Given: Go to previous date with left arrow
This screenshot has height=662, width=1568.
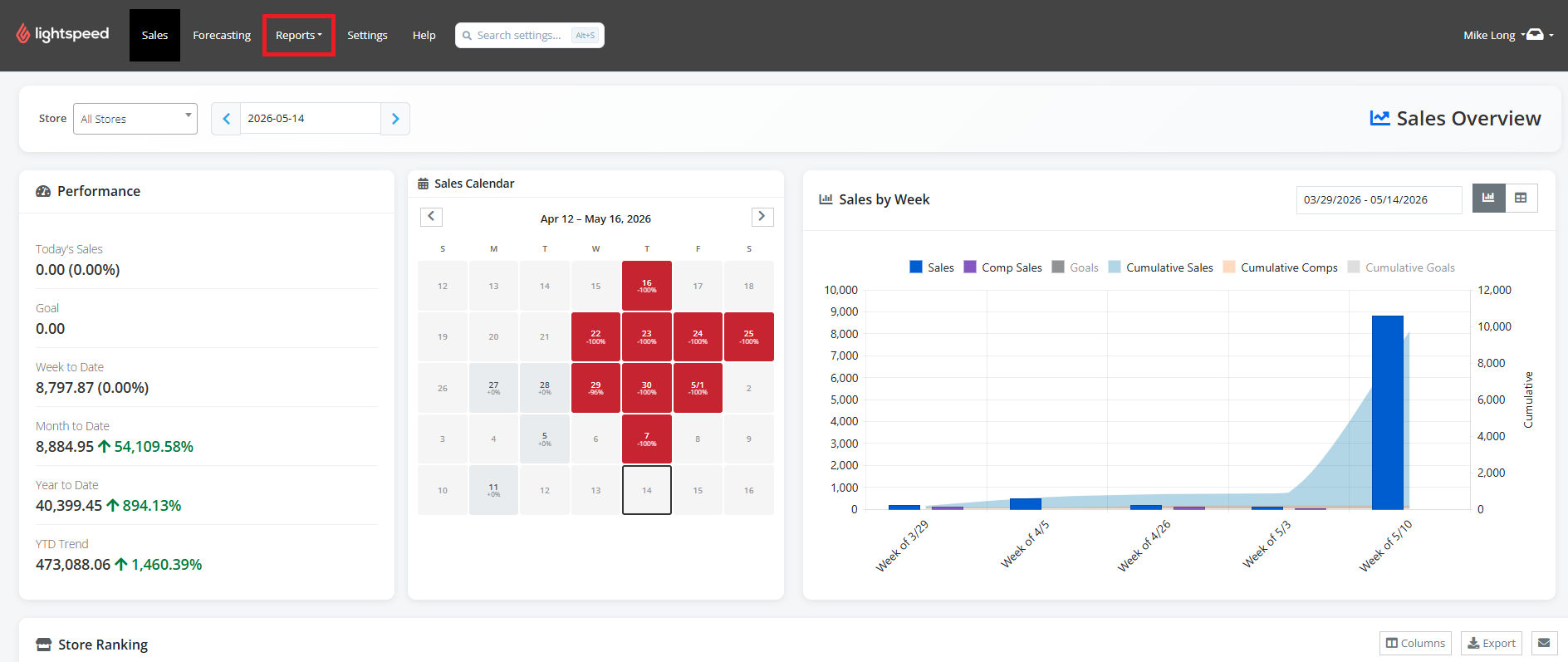Looking at the screenshot, I should pyautogui.click(x=226, y=119).
